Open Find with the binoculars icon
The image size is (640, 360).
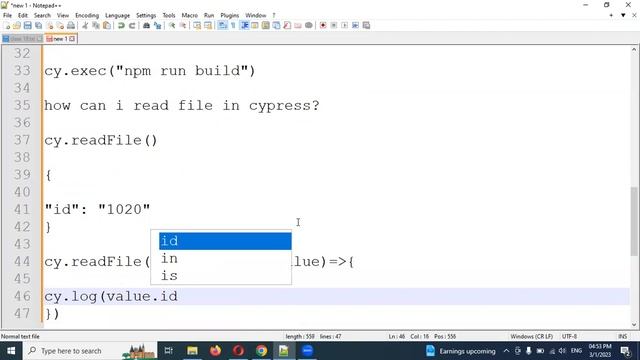[146, 25]
